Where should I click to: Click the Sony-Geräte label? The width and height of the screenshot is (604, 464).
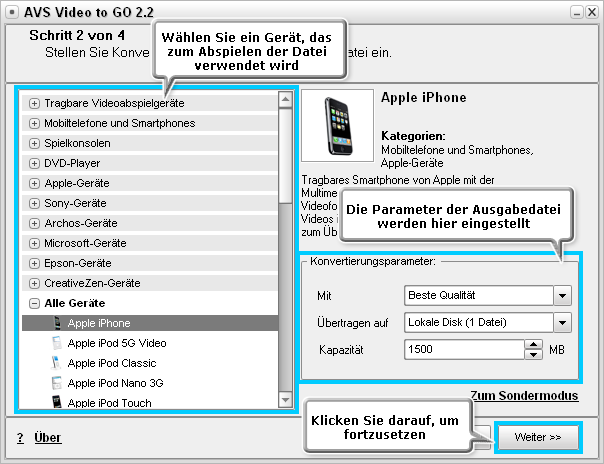[75, 203]
